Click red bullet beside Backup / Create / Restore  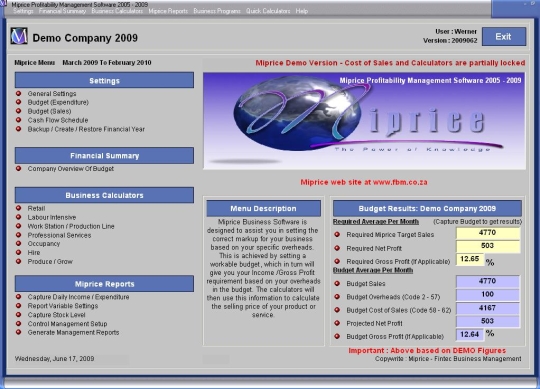point(19,129)
